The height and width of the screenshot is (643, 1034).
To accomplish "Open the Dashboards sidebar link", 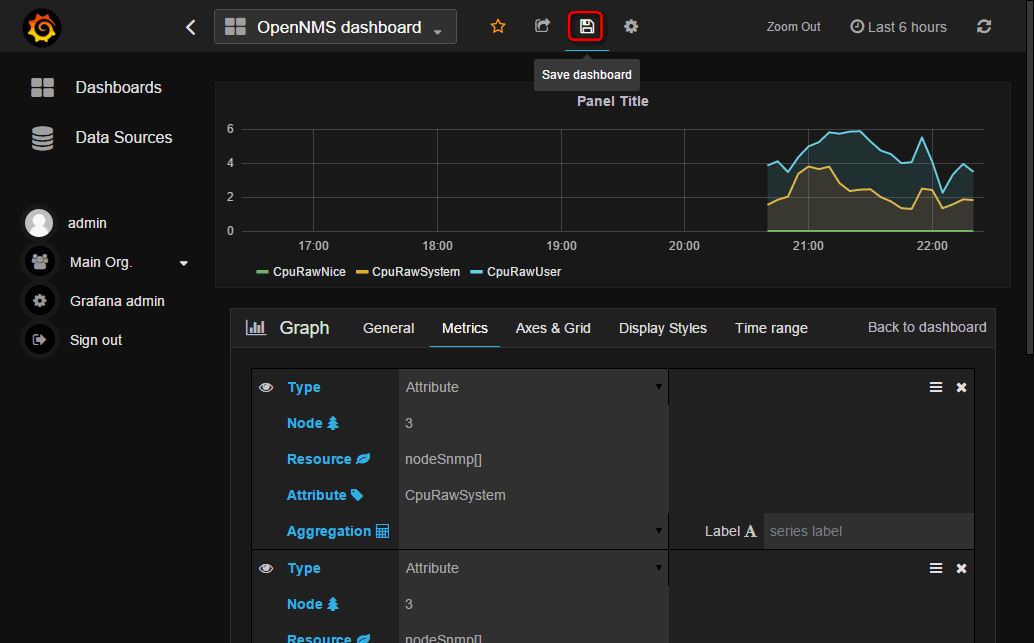I will [x=119, y=87].
